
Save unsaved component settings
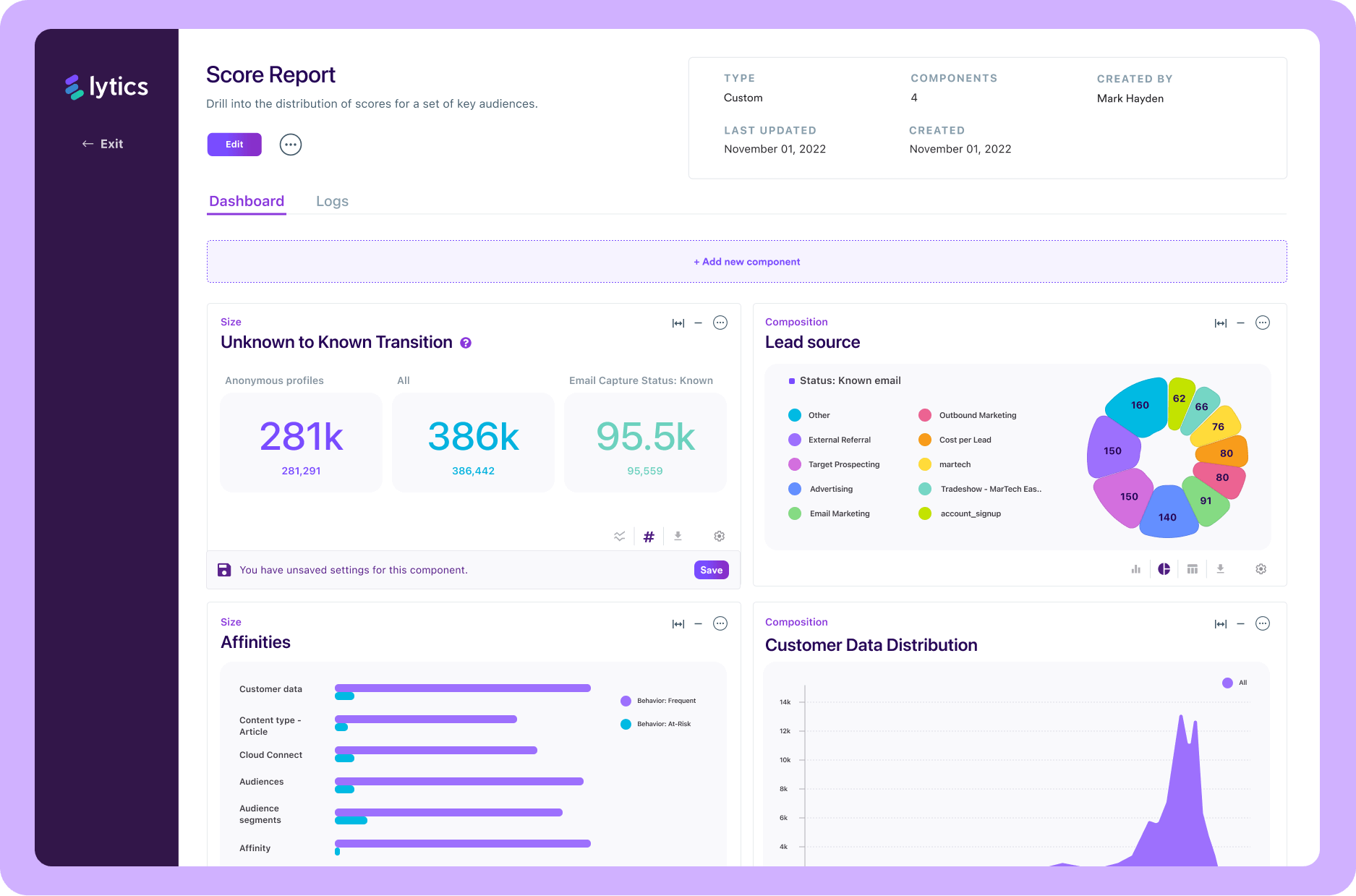pyautogui.click(x=711, y=570)
